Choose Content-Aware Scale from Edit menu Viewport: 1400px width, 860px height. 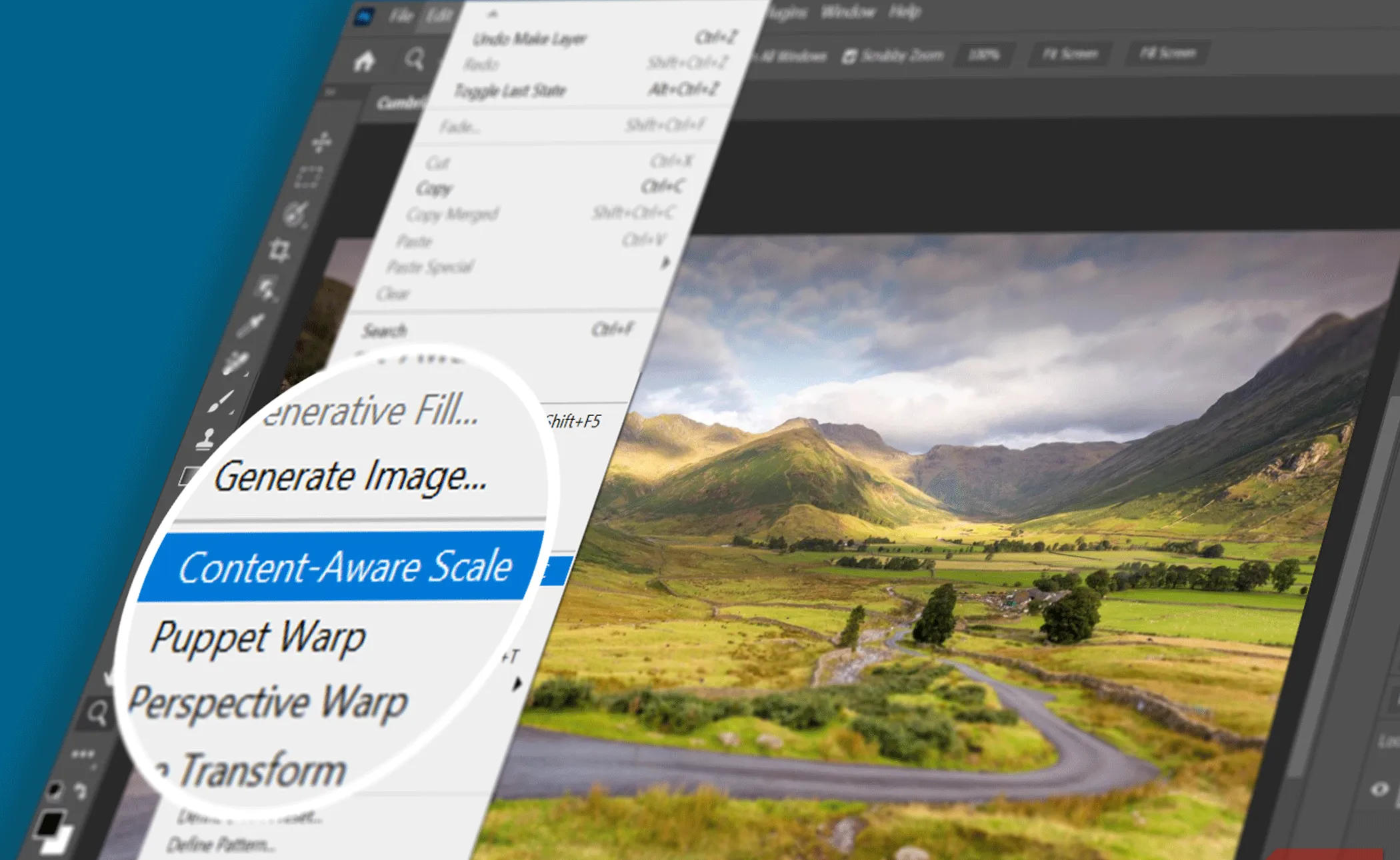tap(345, 567)
